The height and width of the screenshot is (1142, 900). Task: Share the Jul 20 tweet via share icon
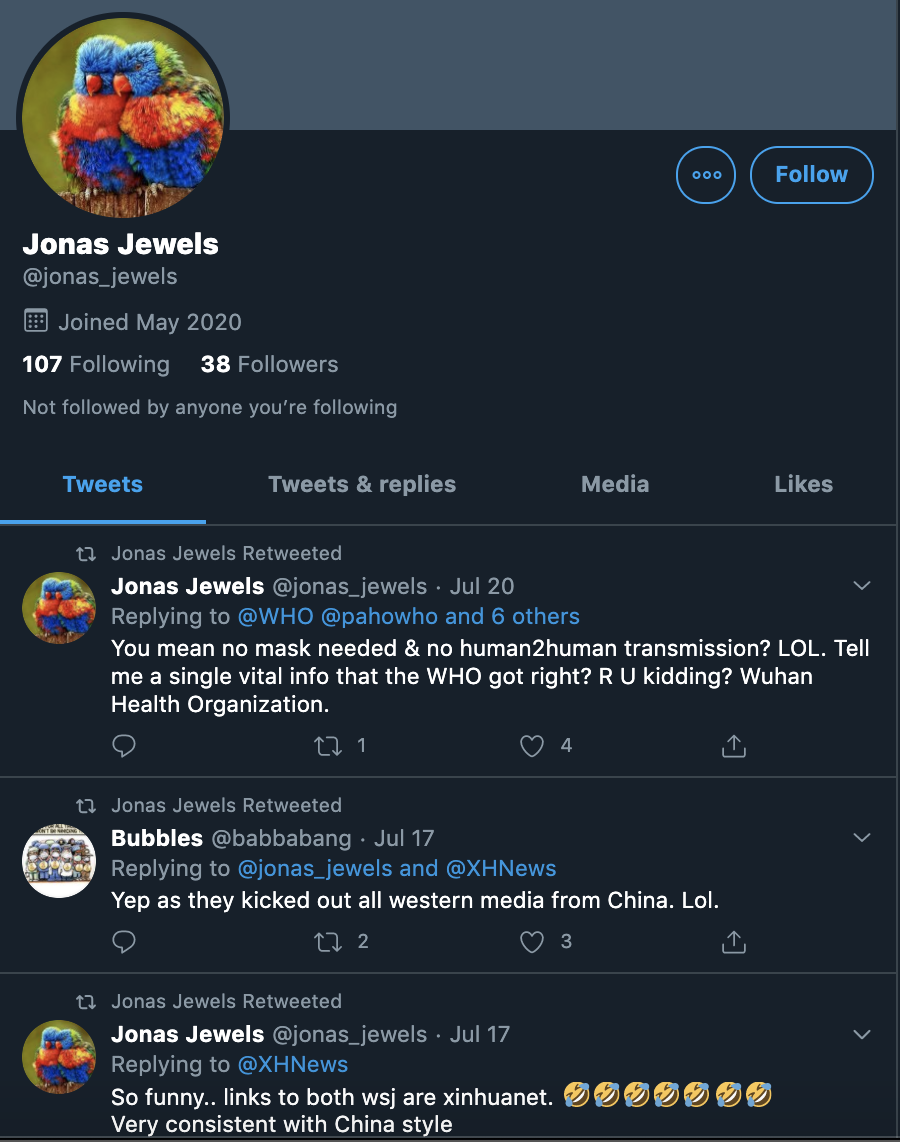(734, 746)
